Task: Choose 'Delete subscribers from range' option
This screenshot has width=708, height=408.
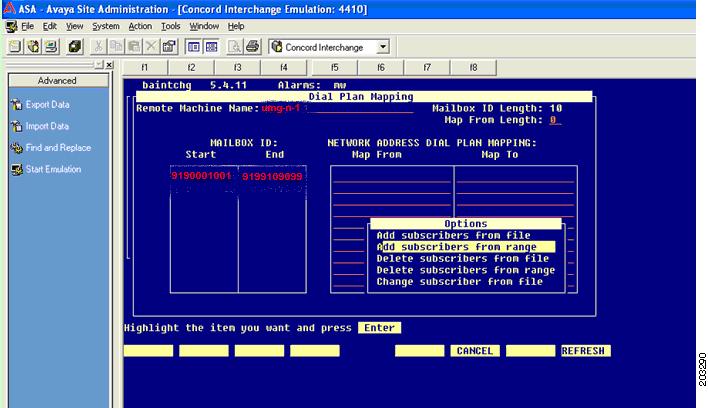Action: pos(465,270)
